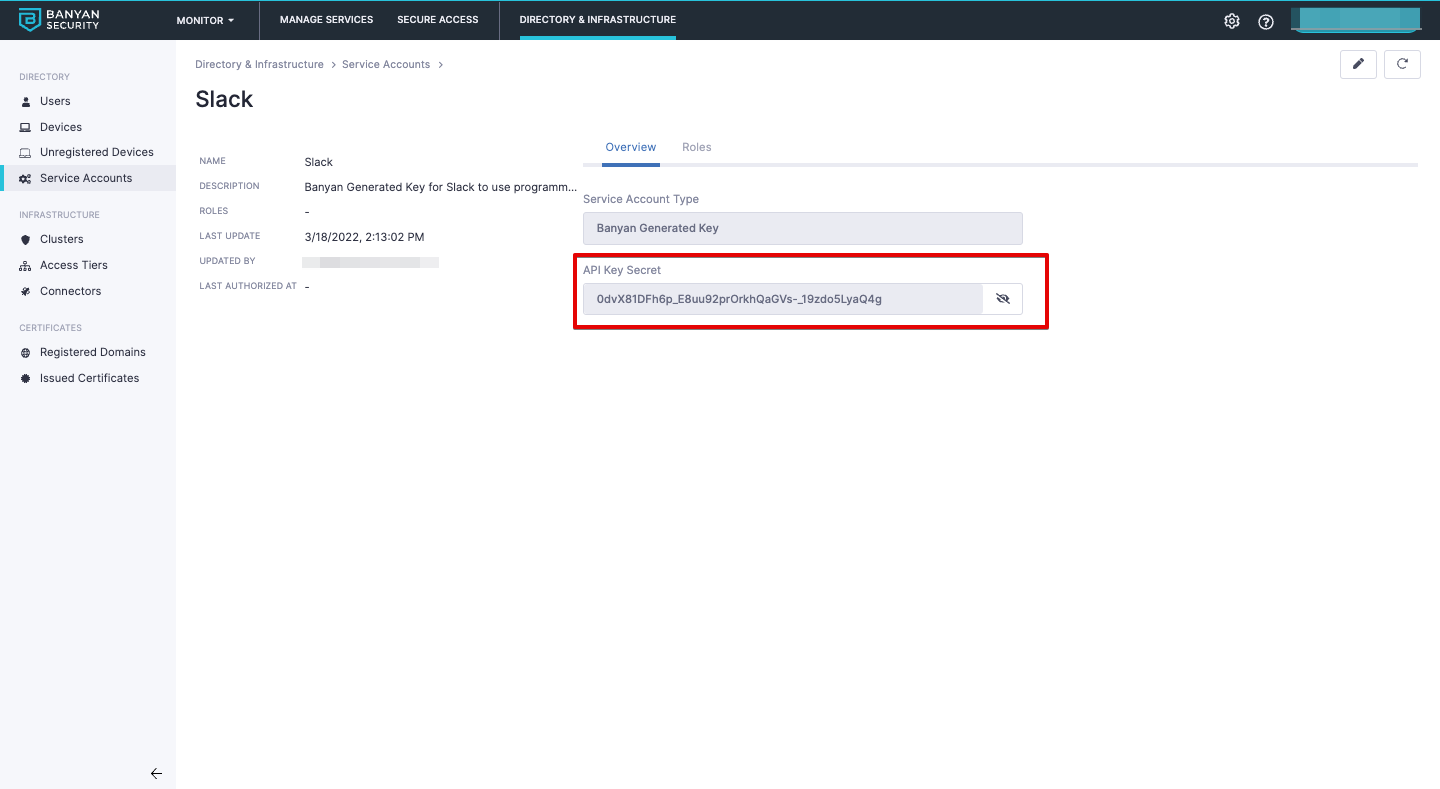Open Directory & Infrastructure menu
The height and width of the screenshot is (789, 1440).
coord(598,20)
